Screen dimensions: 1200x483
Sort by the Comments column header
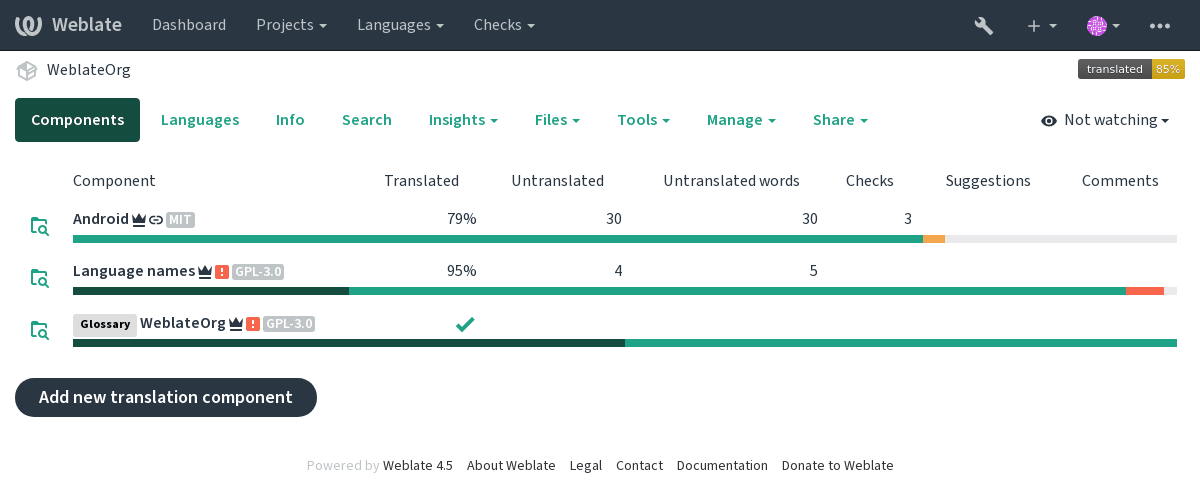[1120, 181]
